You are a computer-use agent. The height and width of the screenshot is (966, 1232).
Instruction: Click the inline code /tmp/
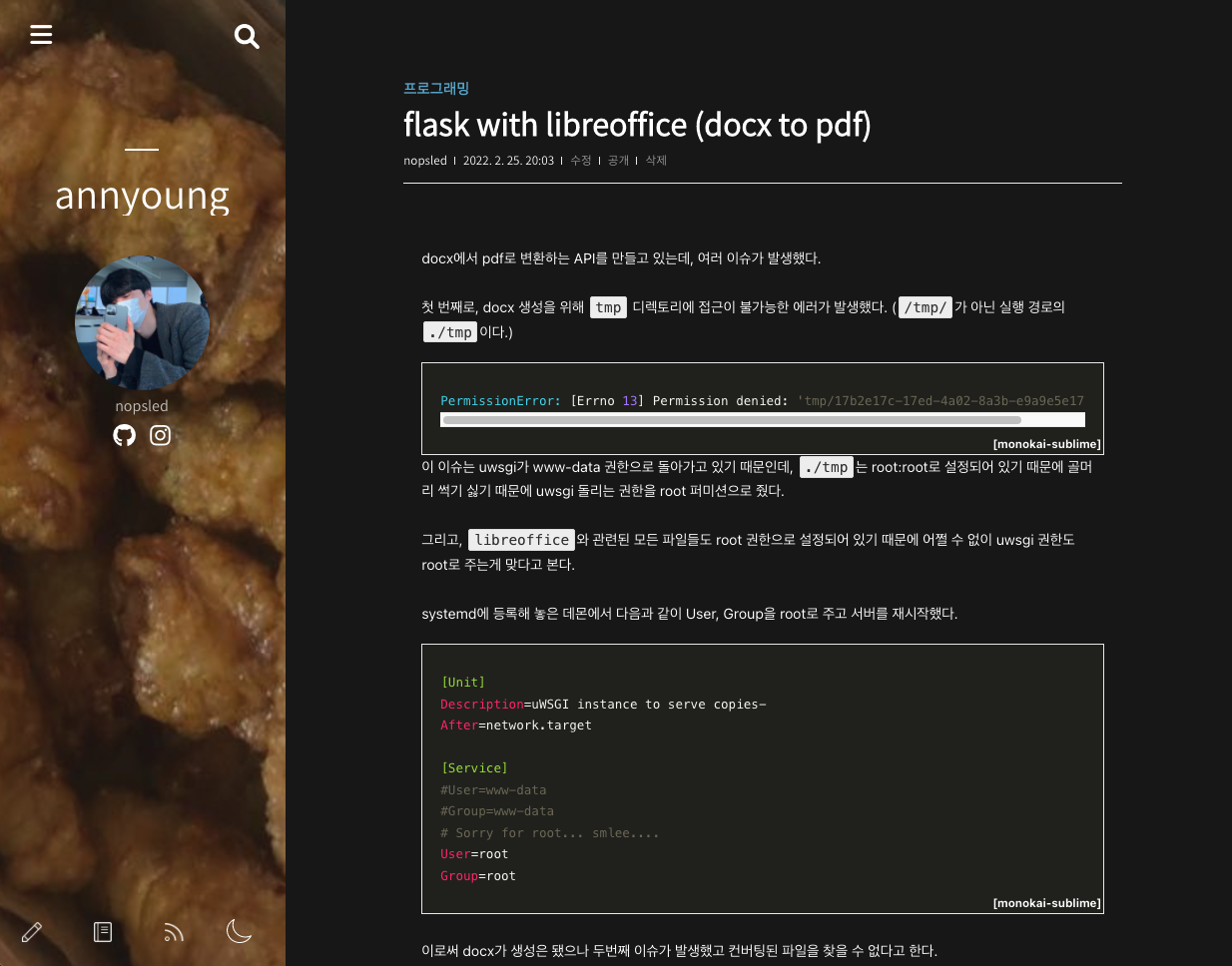coord(925,307)
